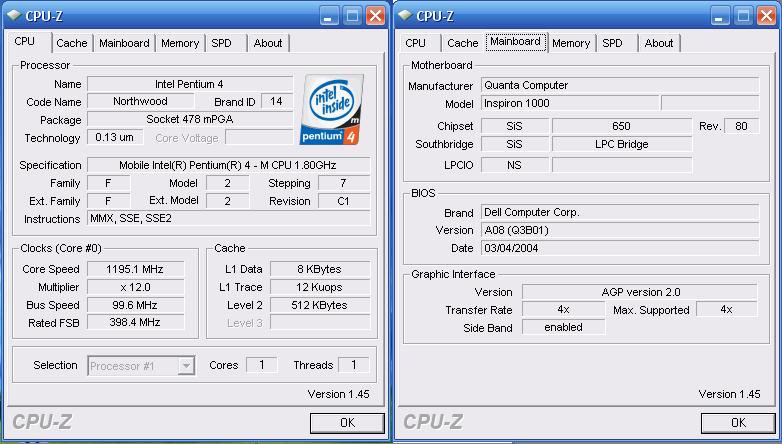Click the L1 Data value 8 KBytes
Viewport: 782px width, 444px height.
point(320,269)
